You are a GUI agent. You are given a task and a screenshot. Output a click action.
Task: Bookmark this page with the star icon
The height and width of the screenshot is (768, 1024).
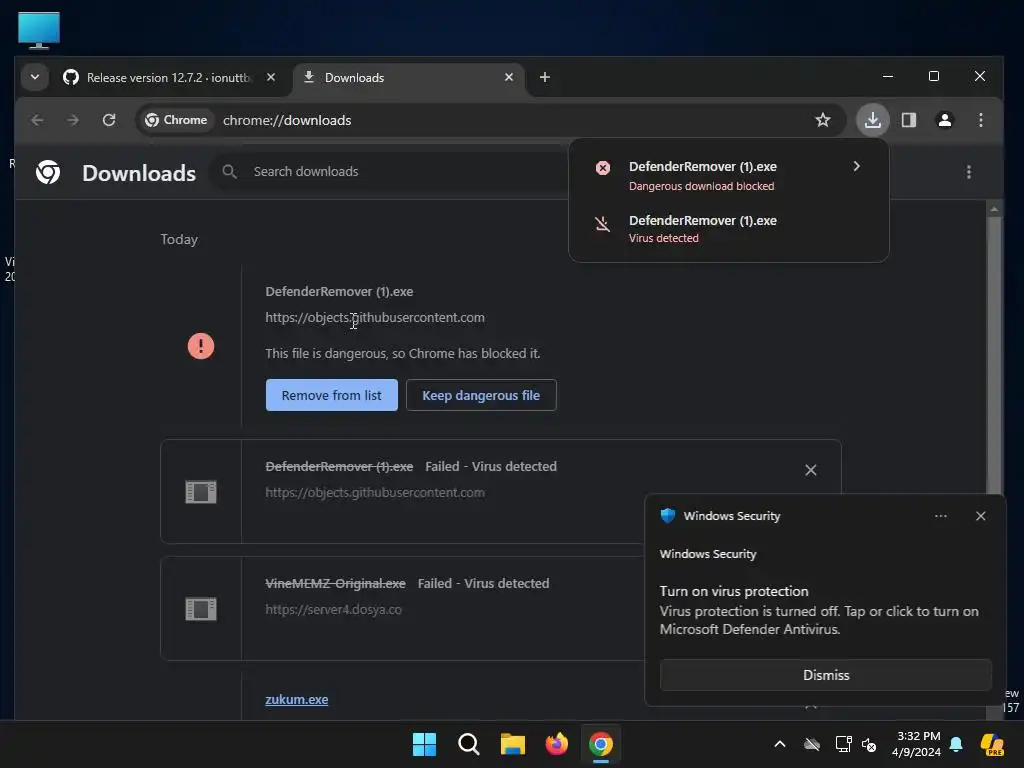823,120
